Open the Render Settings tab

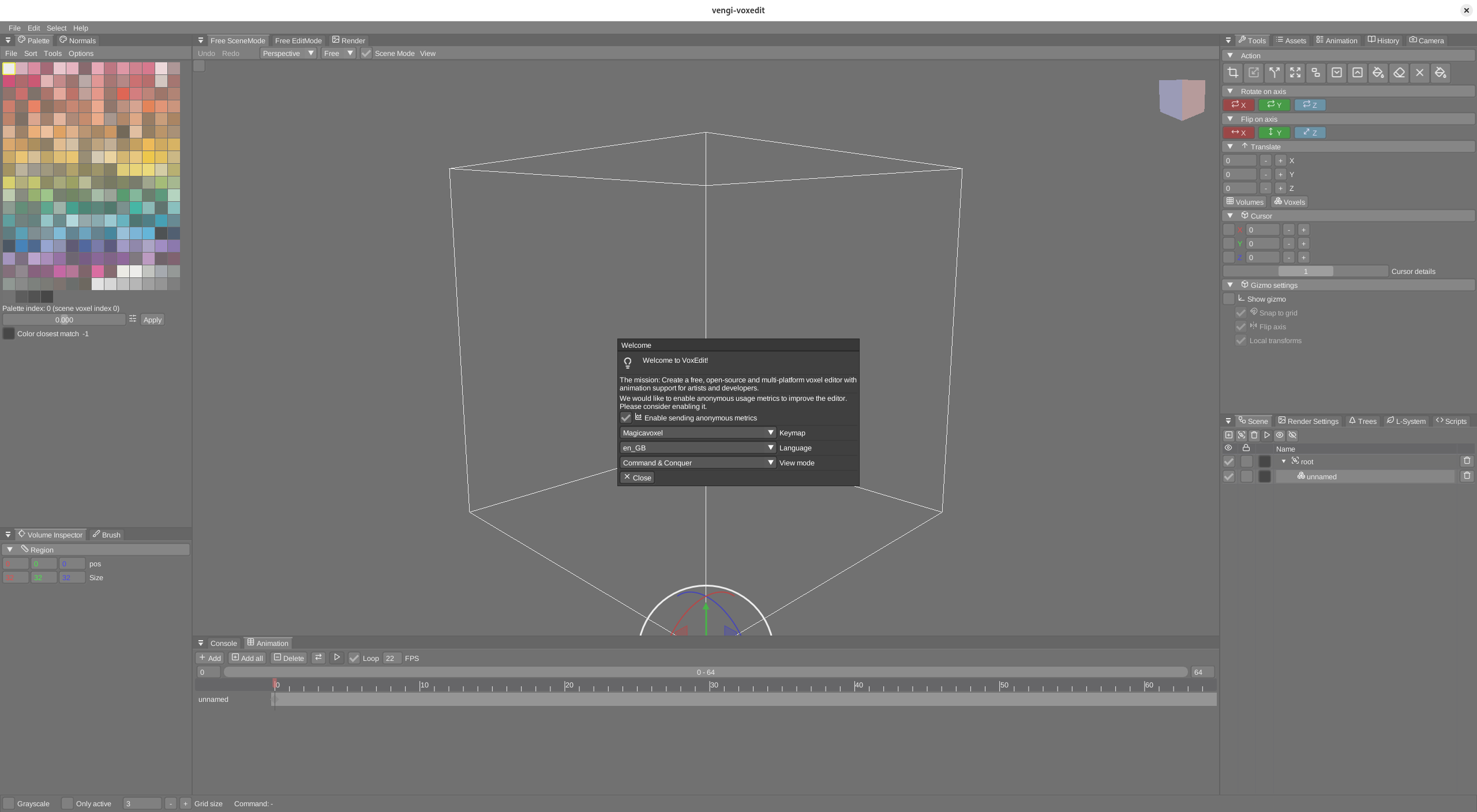[x=1308, y=421]
